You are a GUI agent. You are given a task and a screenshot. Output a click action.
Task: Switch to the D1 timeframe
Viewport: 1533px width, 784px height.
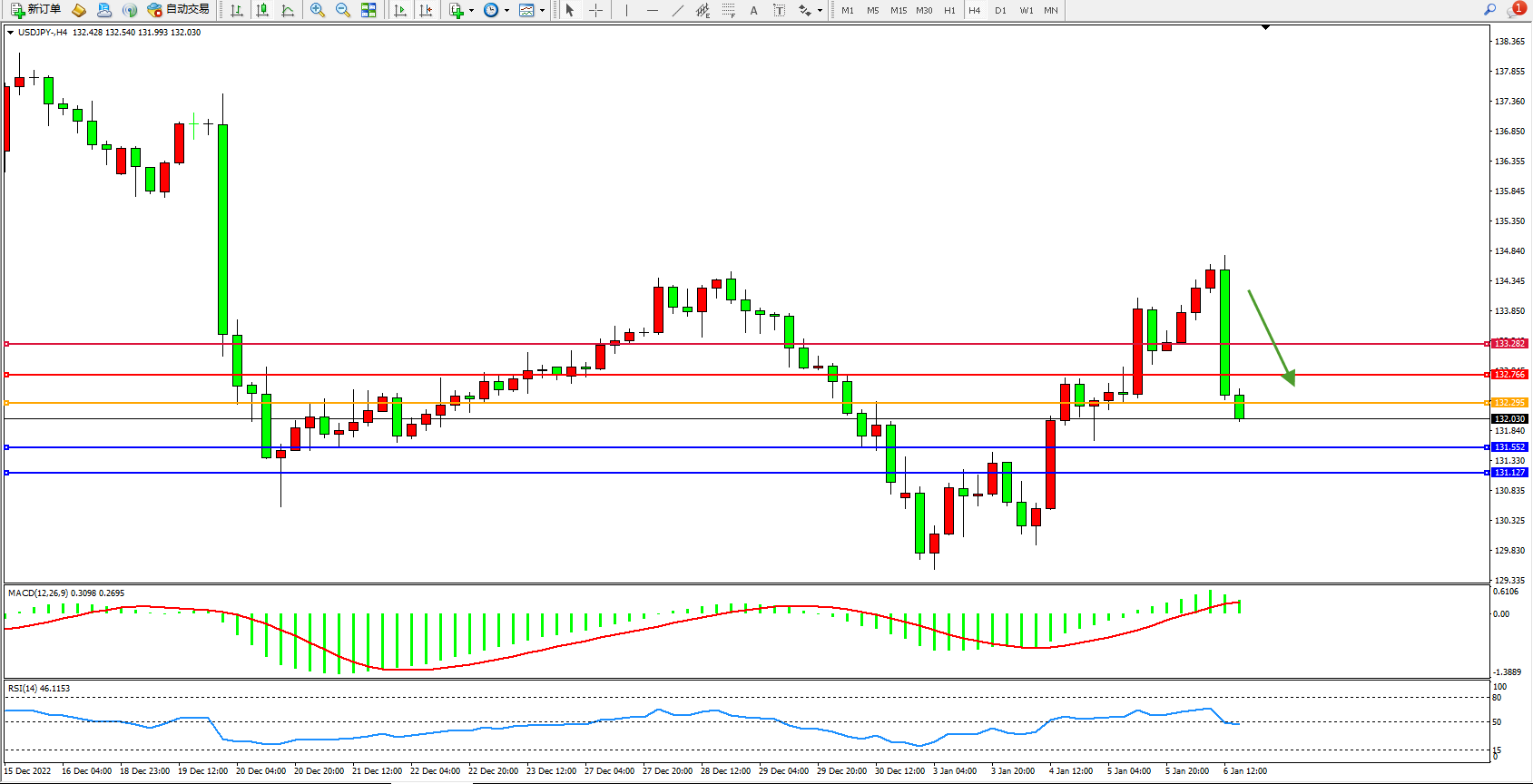point(1000,10)
